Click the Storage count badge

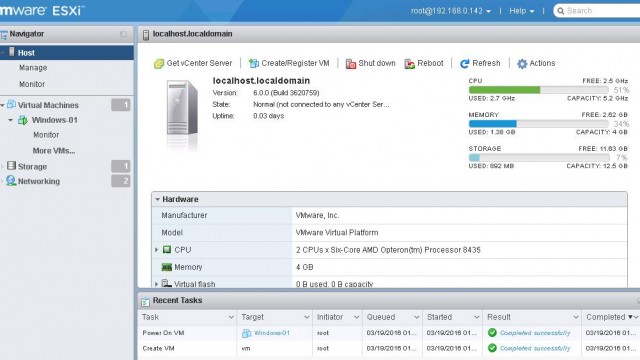121,166
